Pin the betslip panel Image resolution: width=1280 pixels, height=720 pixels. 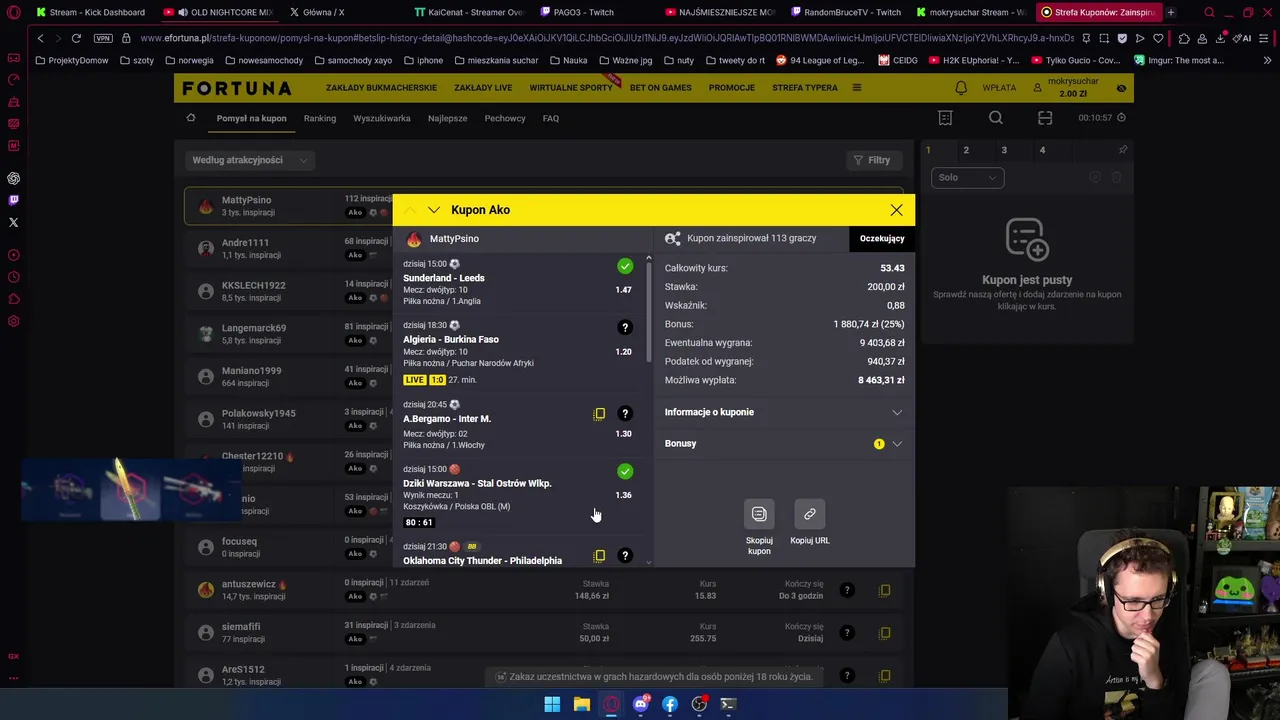click(x=1122, y=150)
